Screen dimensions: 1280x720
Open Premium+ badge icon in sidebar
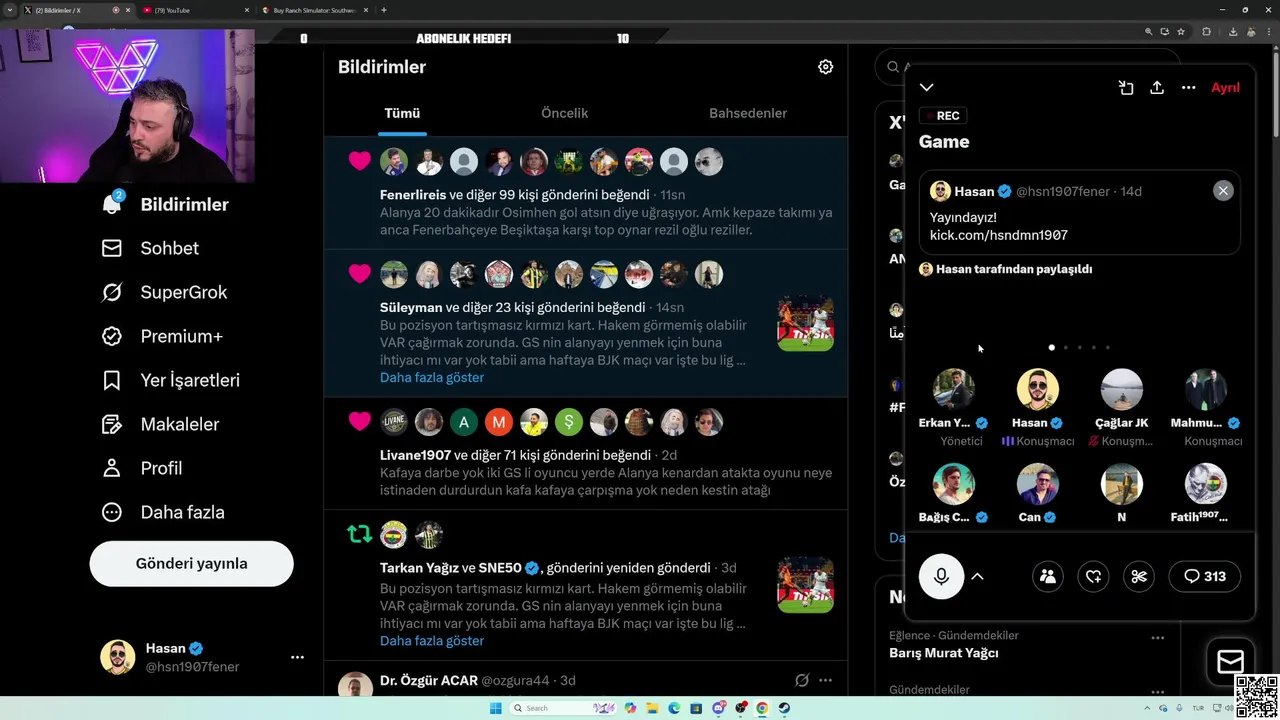point(112,336)
